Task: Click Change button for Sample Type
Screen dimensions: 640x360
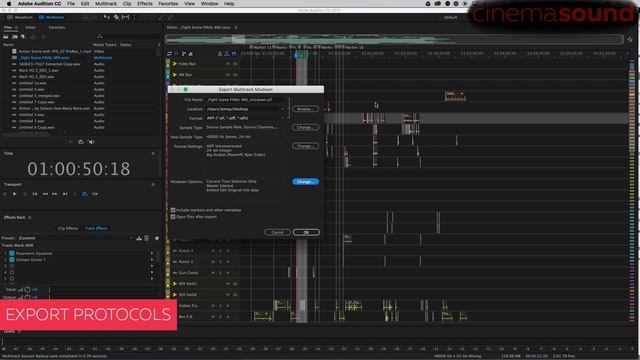Action: (x=305, y=127)
